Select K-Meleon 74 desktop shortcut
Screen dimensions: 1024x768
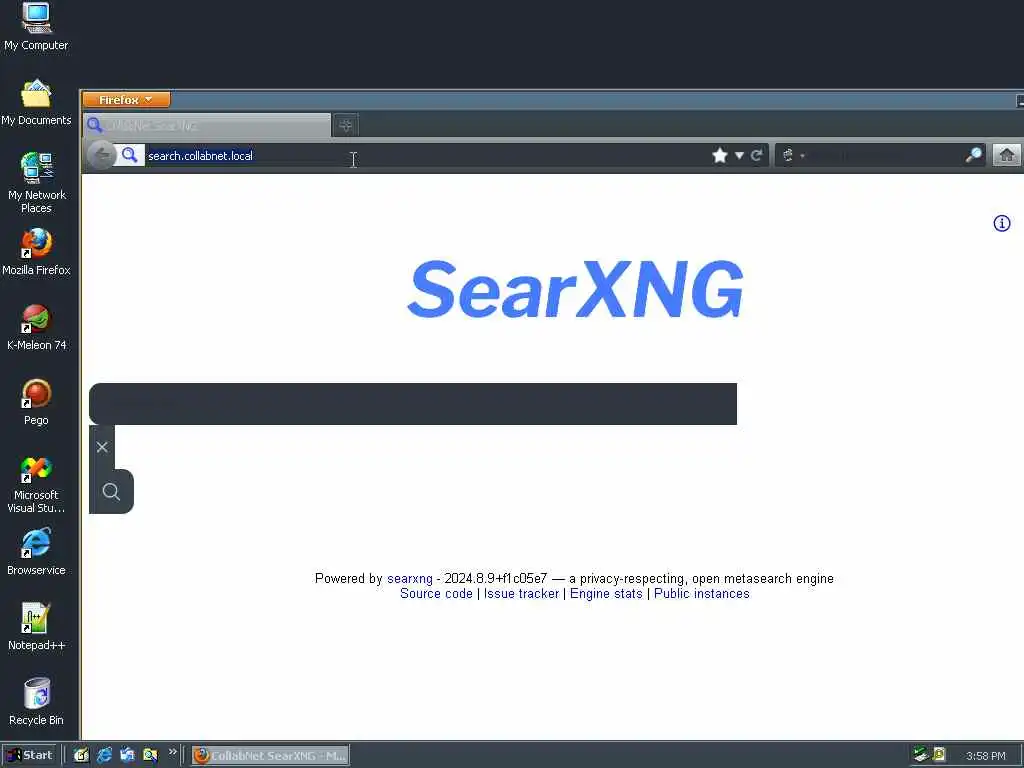coord(36,327)
